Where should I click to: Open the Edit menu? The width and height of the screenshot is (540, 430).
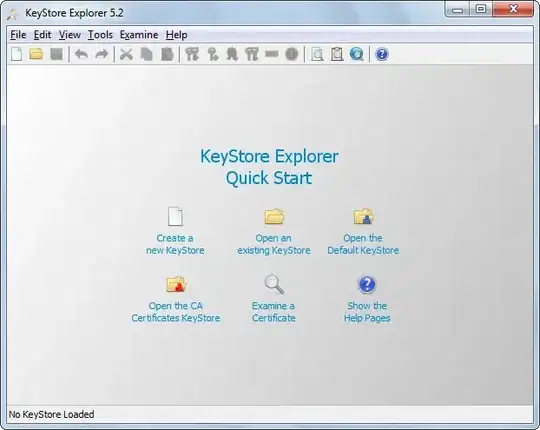coord(42,35)
